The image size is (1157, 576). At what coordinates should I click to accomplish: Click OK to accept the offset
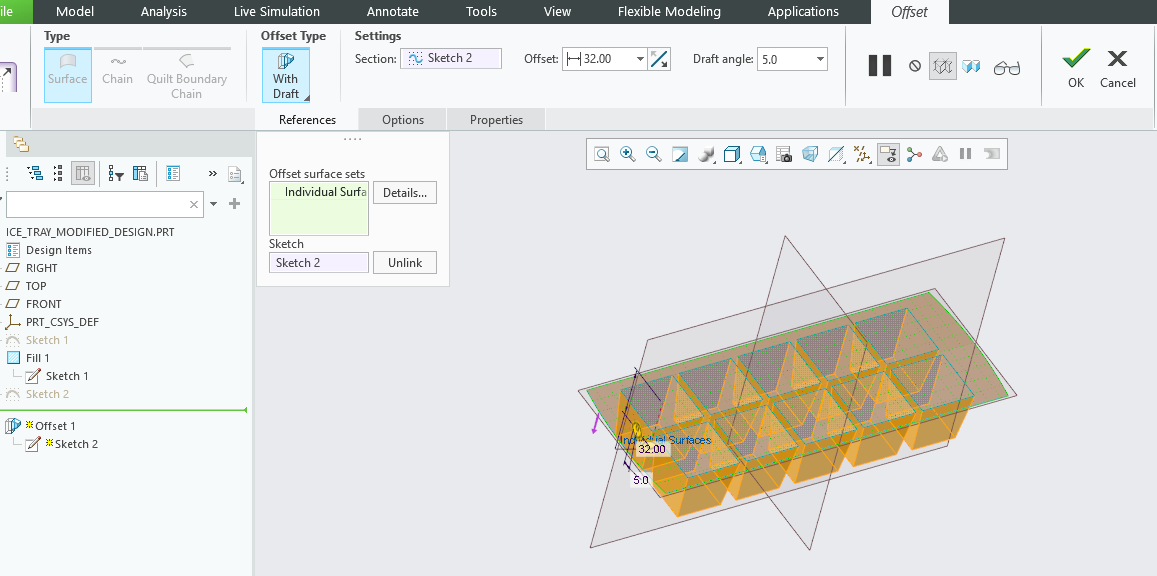(x=1076, y=68)
